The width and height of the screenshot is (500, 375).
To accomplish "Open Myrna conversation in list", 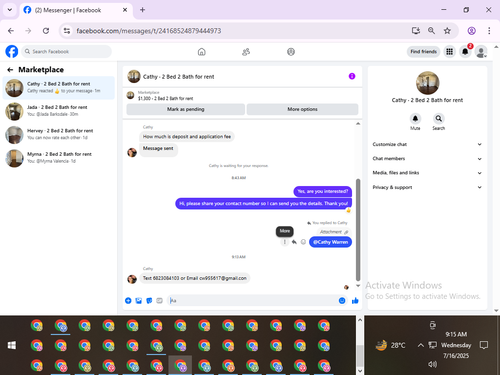I will [59, 158].
